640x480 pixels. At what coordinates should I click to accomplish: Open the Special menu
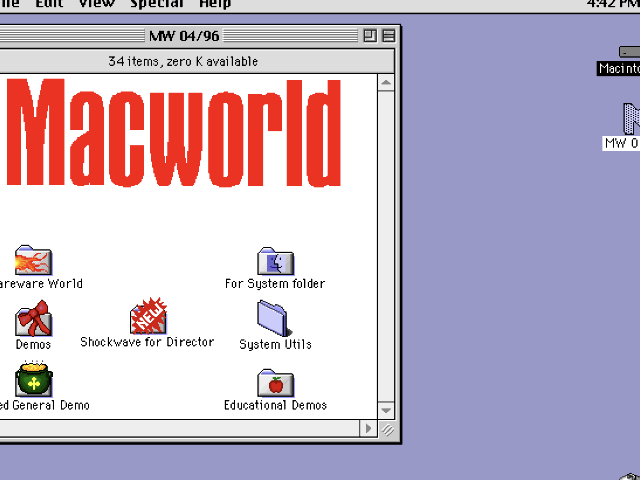(x=157, y=4)
